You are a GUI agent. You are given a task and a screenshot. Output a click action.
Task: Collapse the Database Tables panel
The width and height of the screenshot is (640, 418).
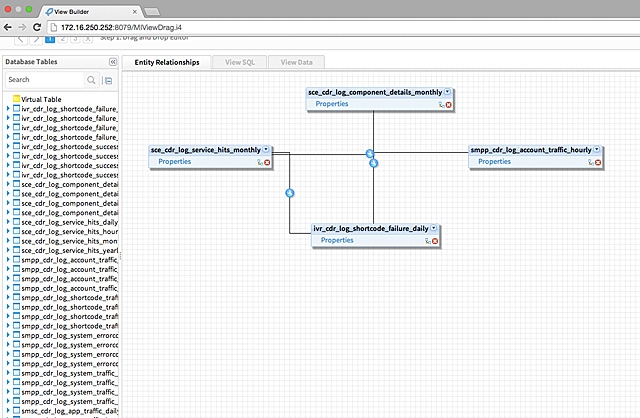[113, 62]
